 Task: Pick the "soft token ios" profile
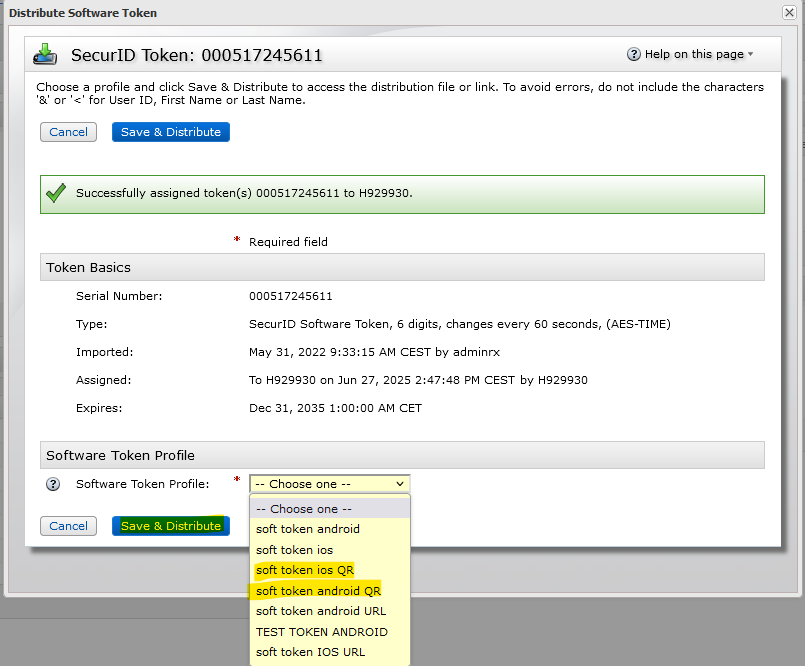[294, 550]
